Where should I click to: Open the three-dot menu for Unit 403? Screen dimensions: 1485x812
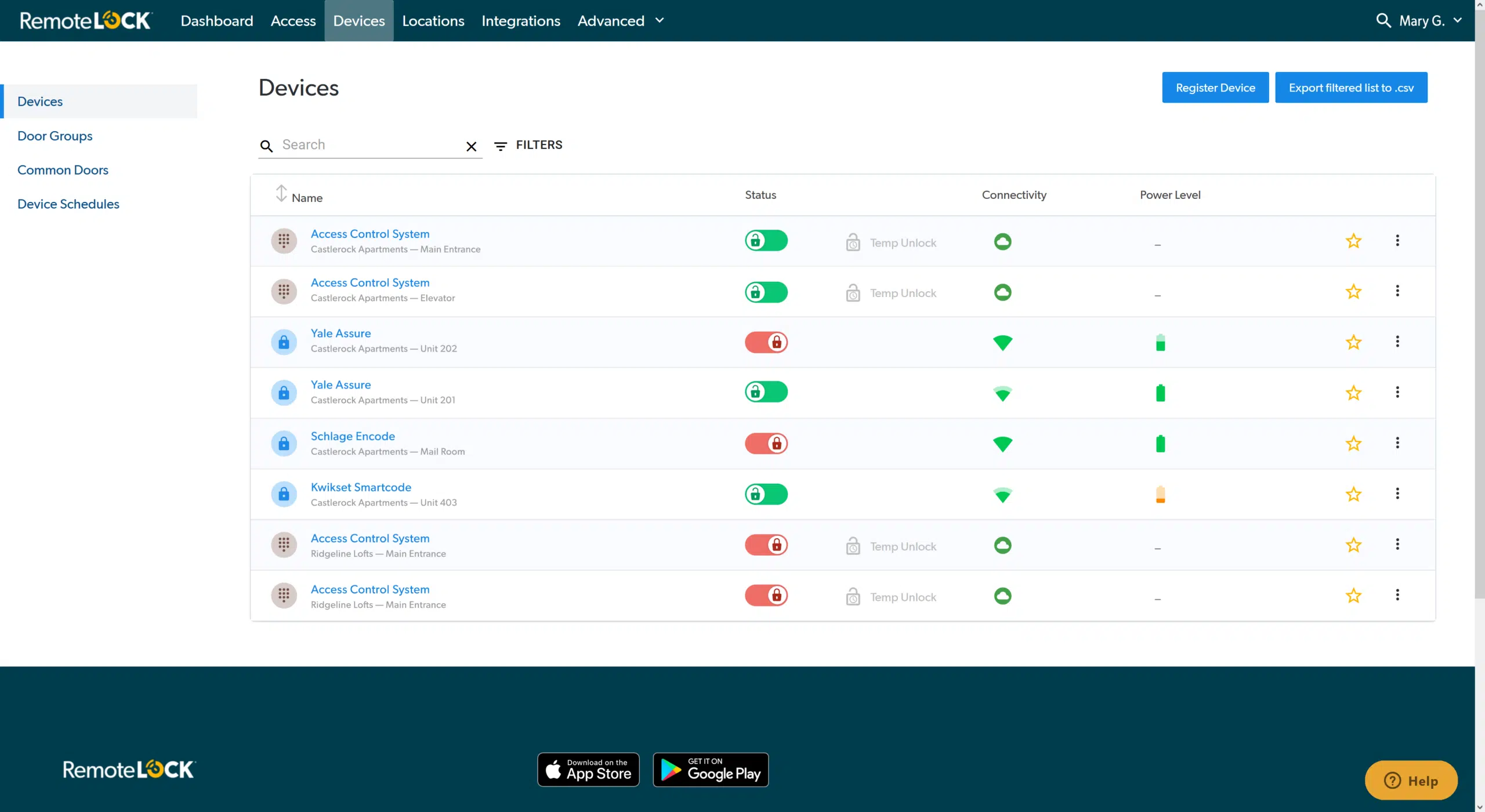click(1397, 494)
